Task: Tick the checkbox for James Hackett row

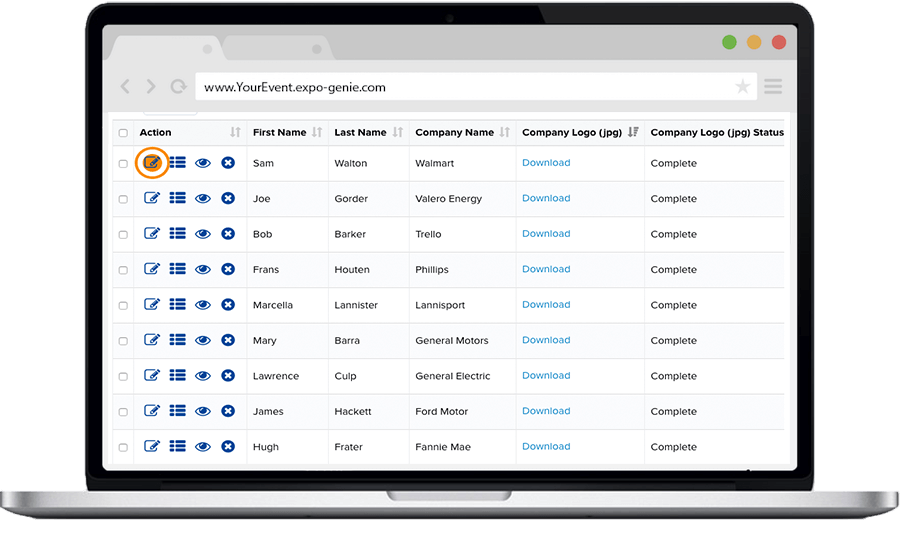Action: click(x=123, y=412)
